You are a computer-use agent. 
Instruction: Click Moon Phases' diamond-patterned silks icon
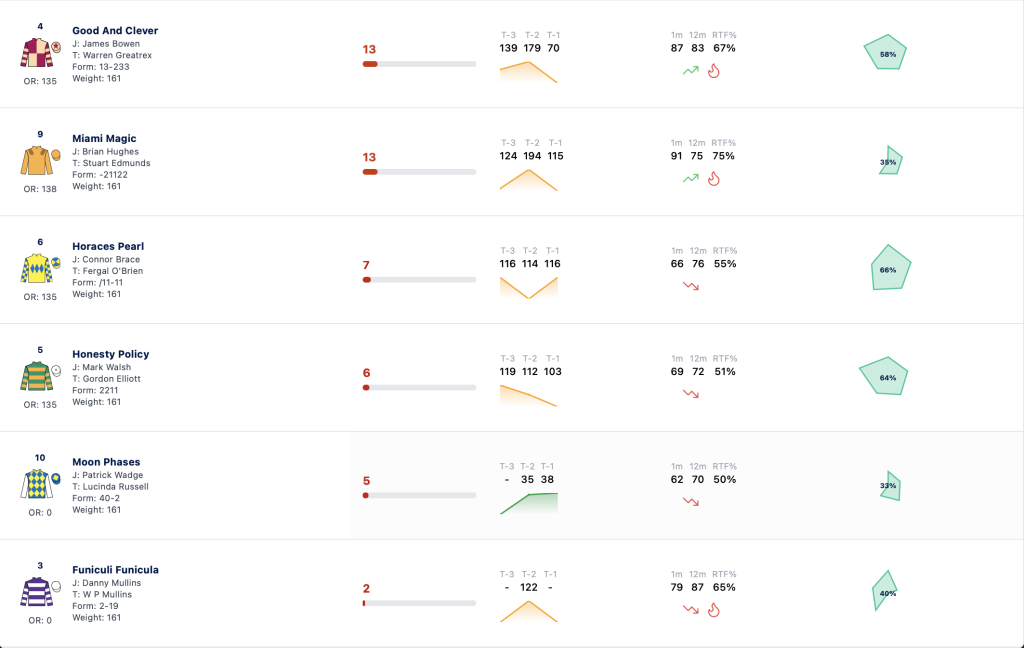coord(40,484)
